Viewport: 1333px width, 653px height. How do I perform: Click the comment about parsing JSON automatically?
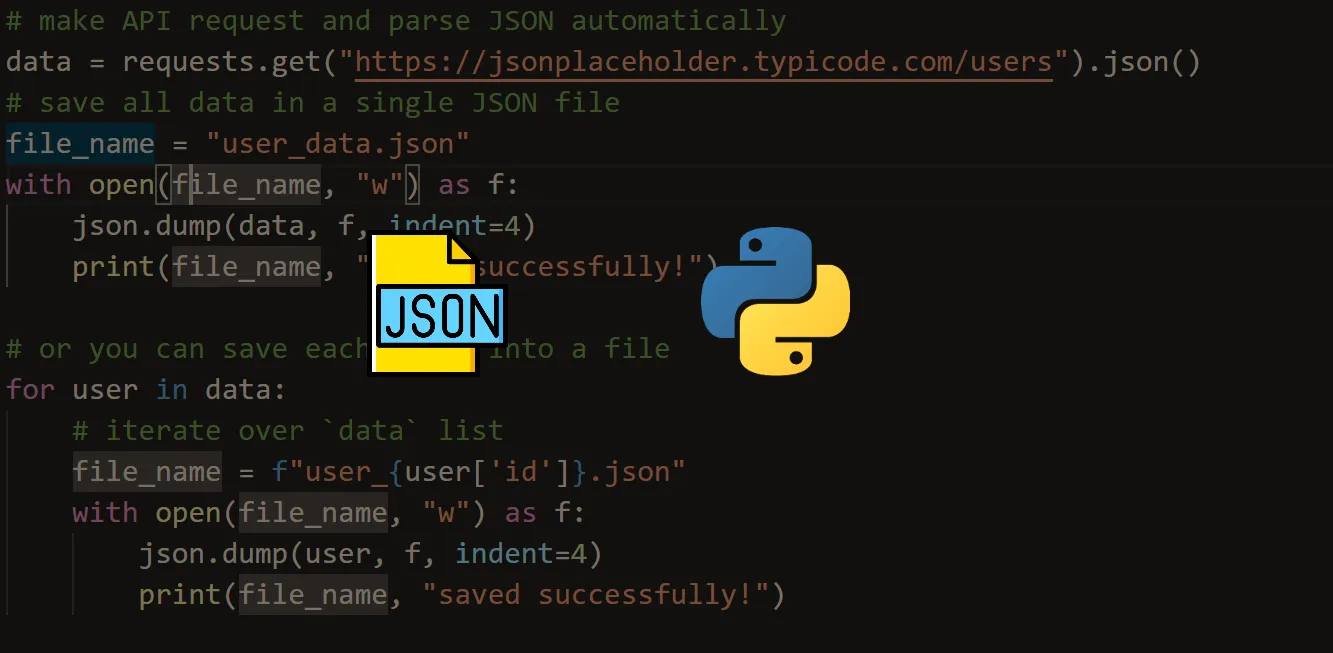[395, 20]
